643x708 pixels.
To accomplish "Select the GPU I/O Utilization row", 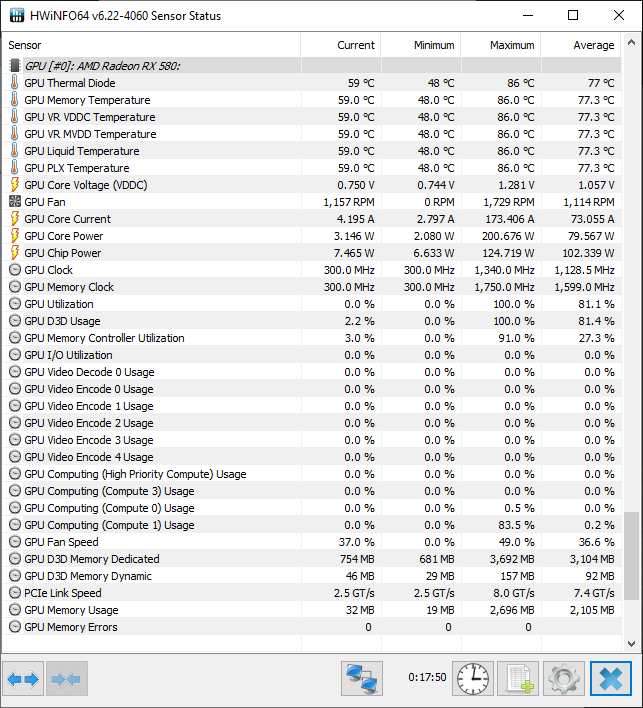I will point(312,355).
